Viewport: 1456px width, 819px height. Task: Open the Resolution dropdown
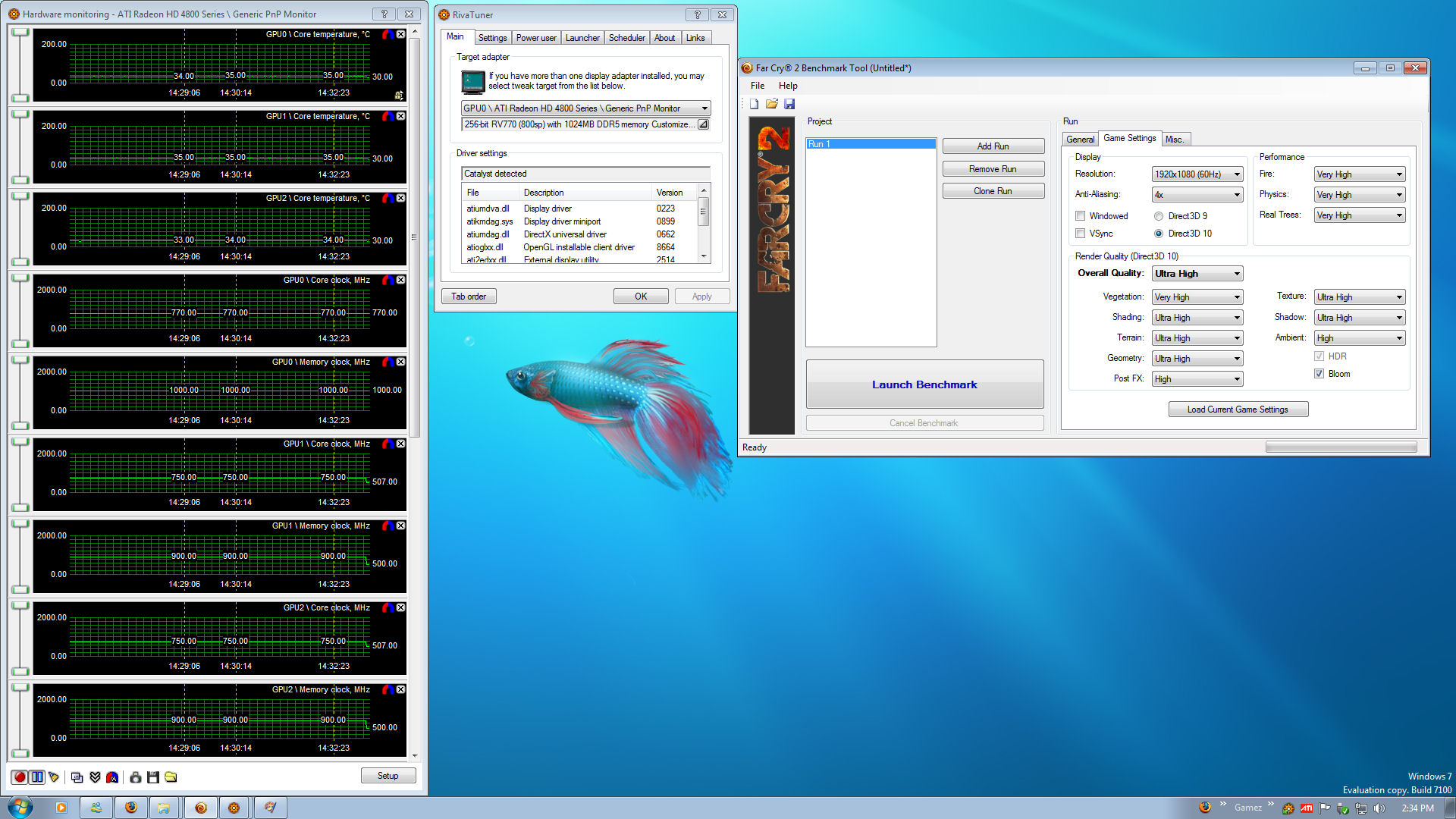[1197, 174]
